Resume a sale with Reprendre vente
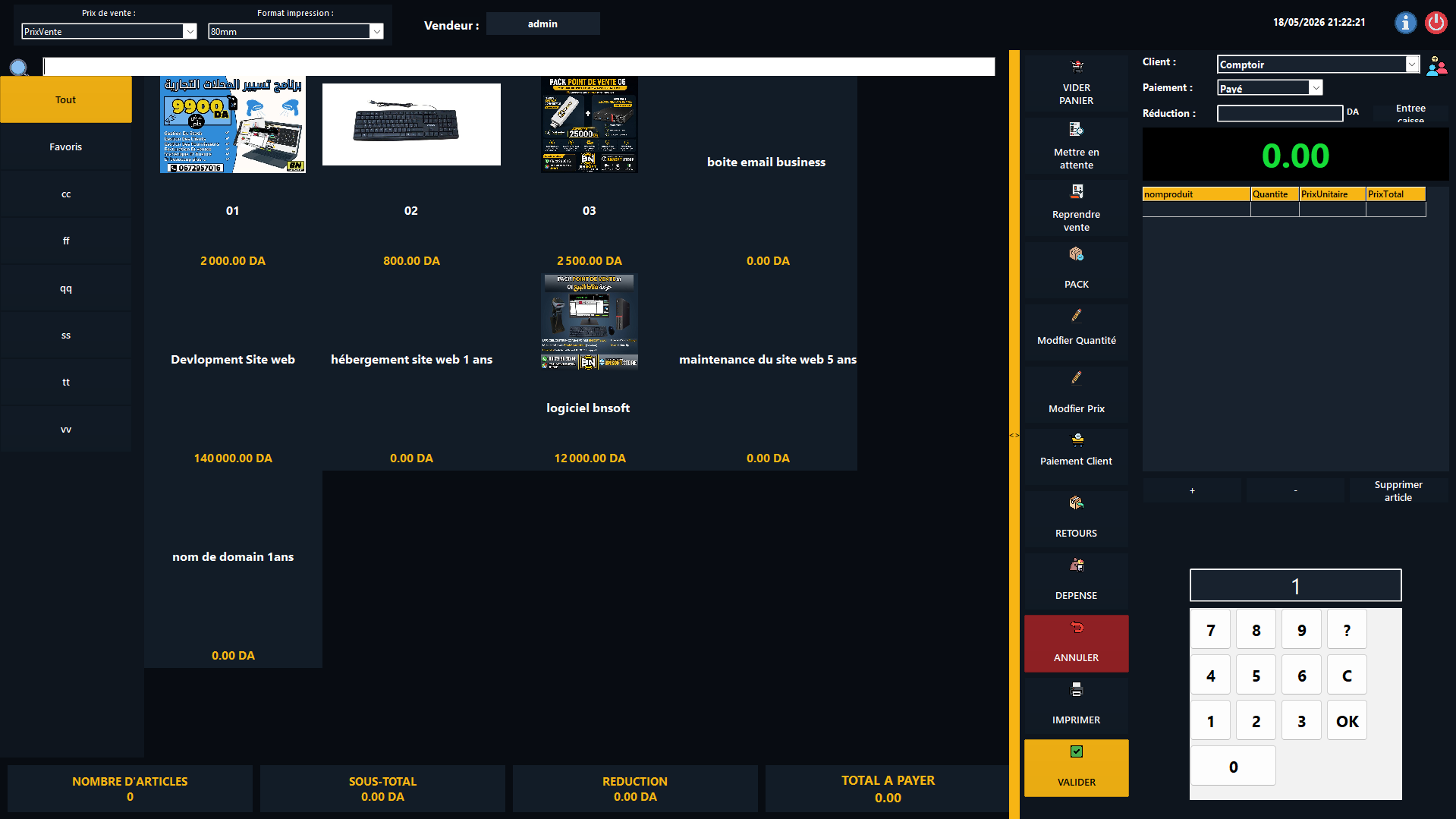Image resolution: width=1456 pixels, height=819 pixels. (x=1076, y=209)
